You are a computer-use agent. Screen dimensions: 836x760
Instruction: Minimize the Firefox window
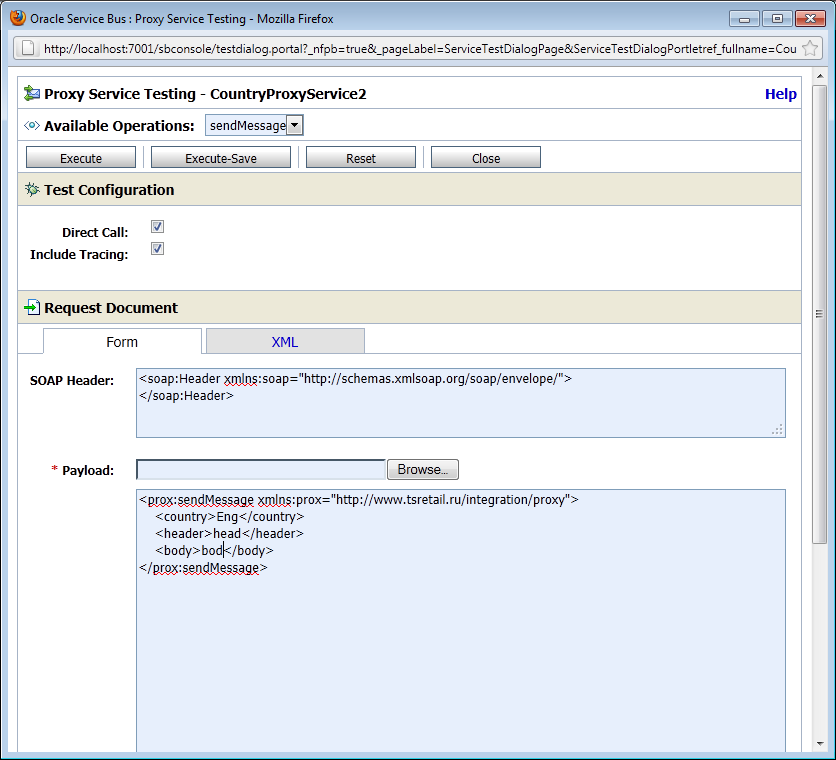click(x=744, y=19)
